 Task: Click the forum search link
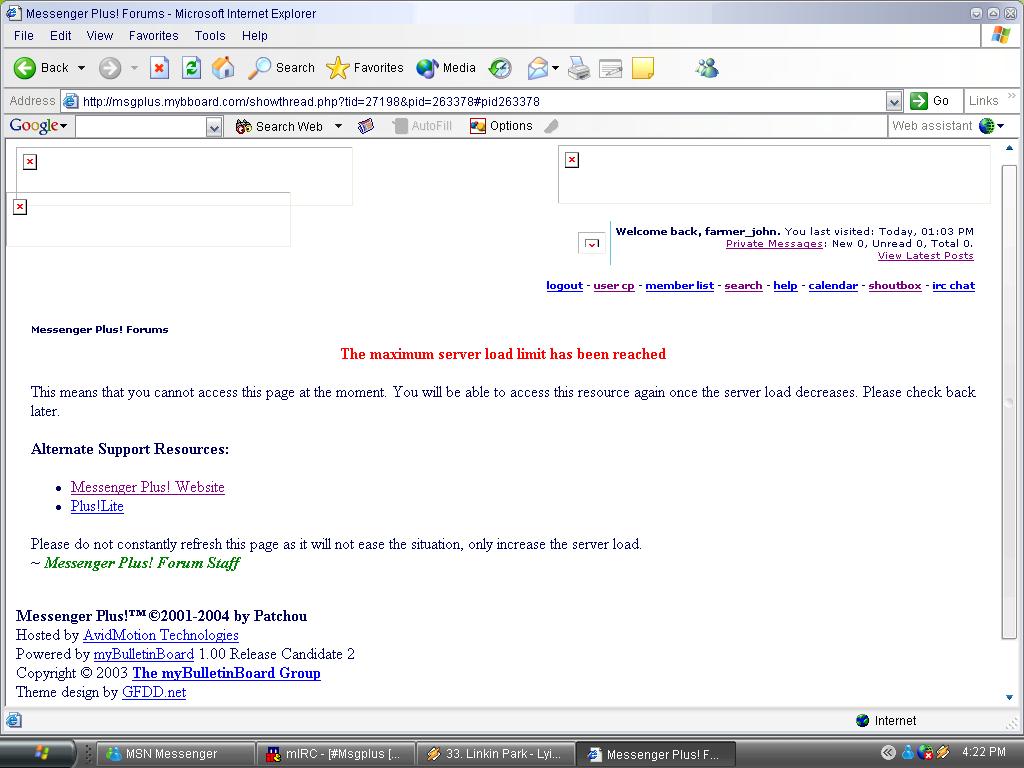coord(743,285)
